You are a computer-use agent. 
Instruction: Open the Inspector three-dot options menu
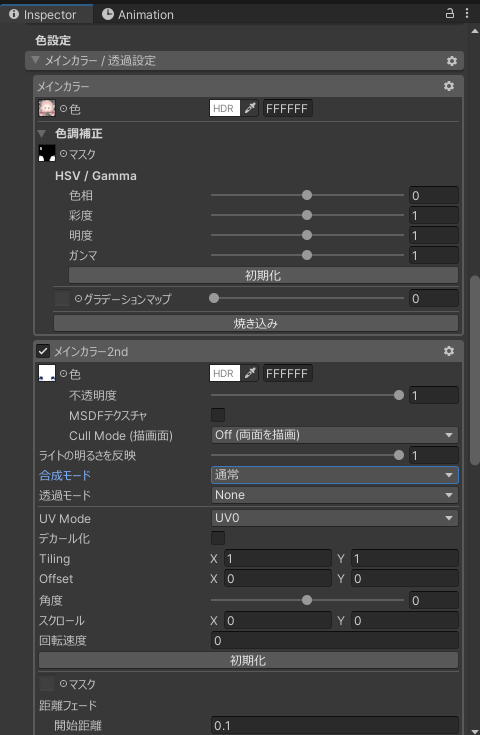(467, 13)
